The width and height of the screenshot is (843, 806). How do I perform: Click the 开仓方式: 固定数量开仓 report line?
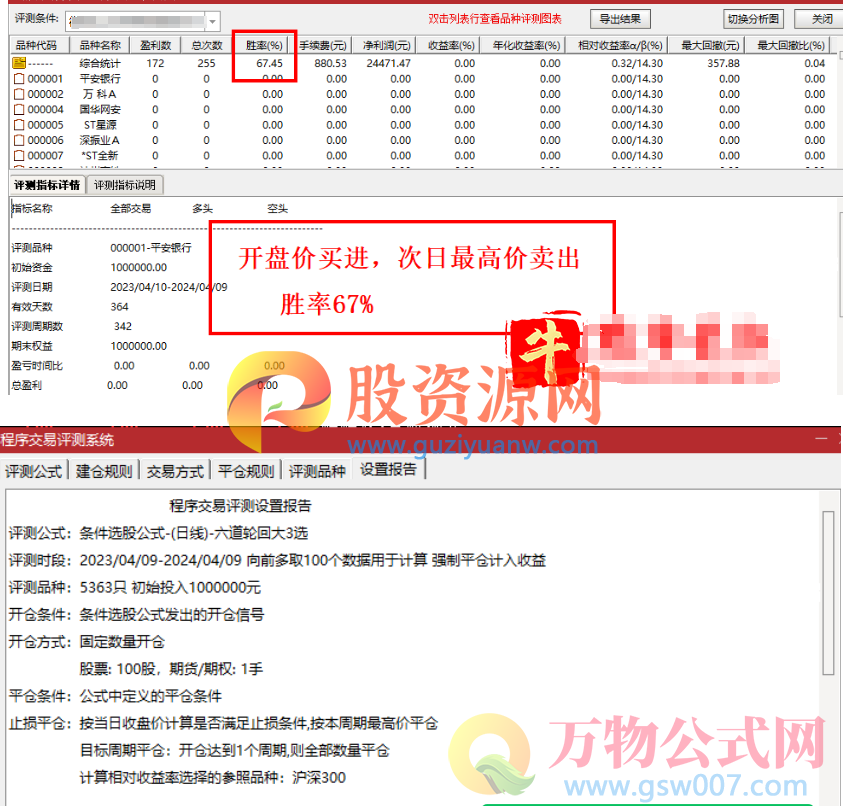point(87,641)
